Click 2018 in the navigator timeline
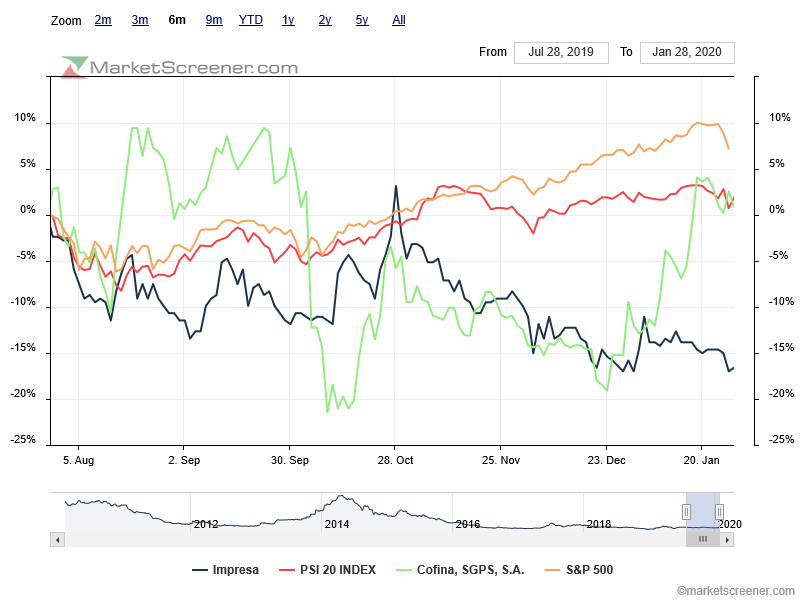The image size is (805, 600). click(x=599, y=524)
